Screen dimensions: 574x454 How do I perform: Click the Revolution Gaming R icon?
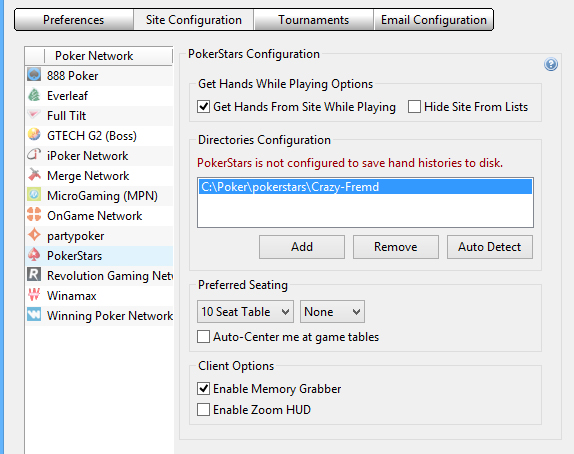click(x=34, y=275)
